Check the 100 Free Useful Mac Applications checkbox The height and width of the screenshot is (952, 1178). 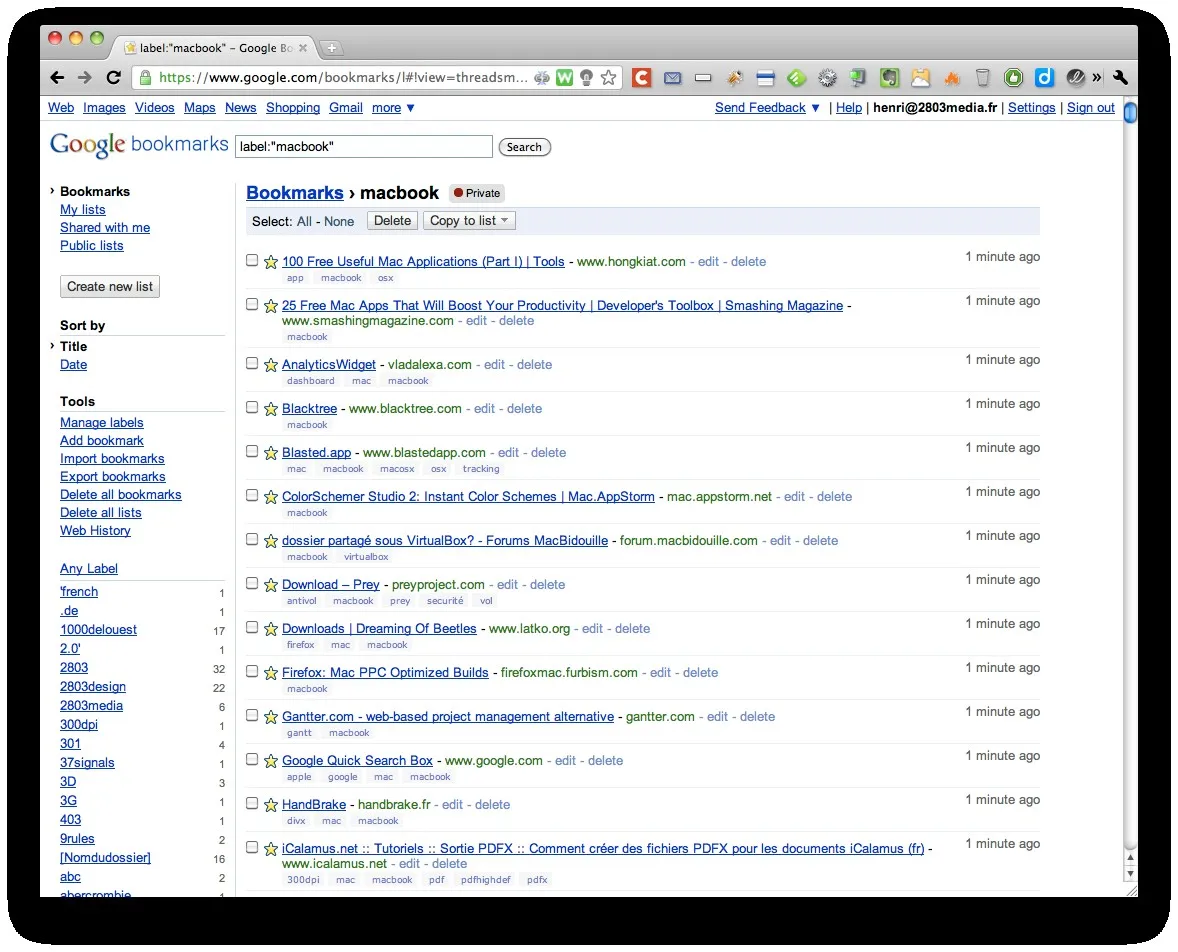[252, 260]
